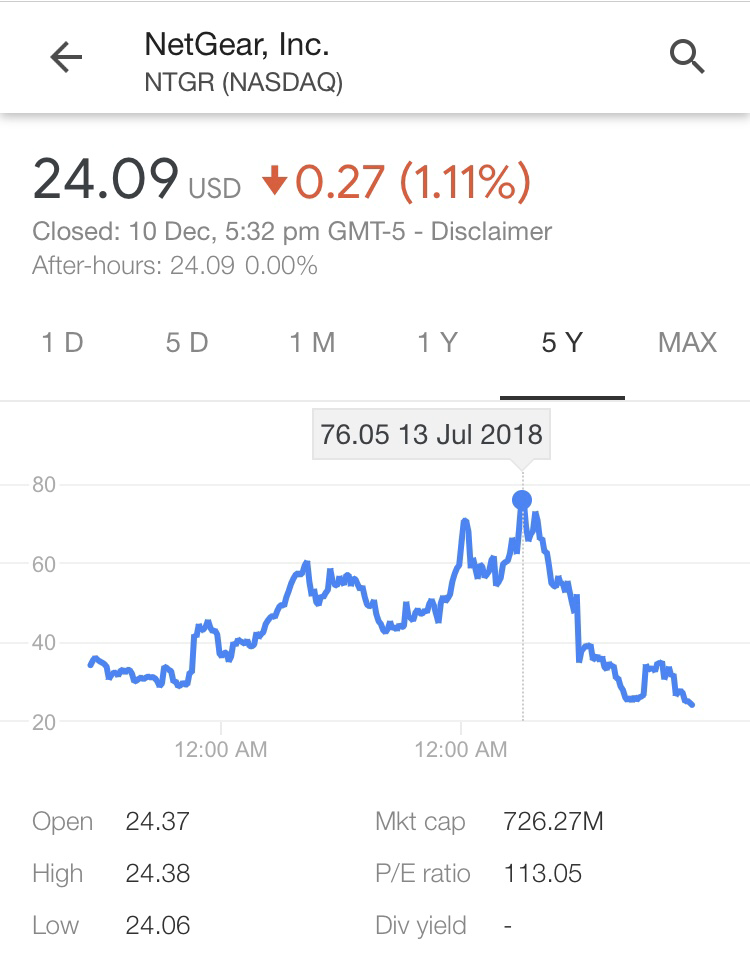Click the After-hours 24.09 text
Image resolution: width=750 pixels, height=957 pixels.
(x=175, y=266)
